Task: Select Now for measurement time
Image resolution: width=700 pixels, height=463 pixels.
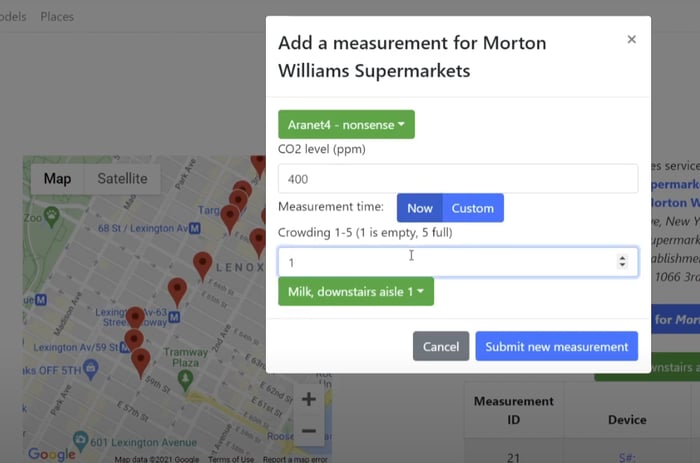Action: pyautogui.click(x=420, y=208)
